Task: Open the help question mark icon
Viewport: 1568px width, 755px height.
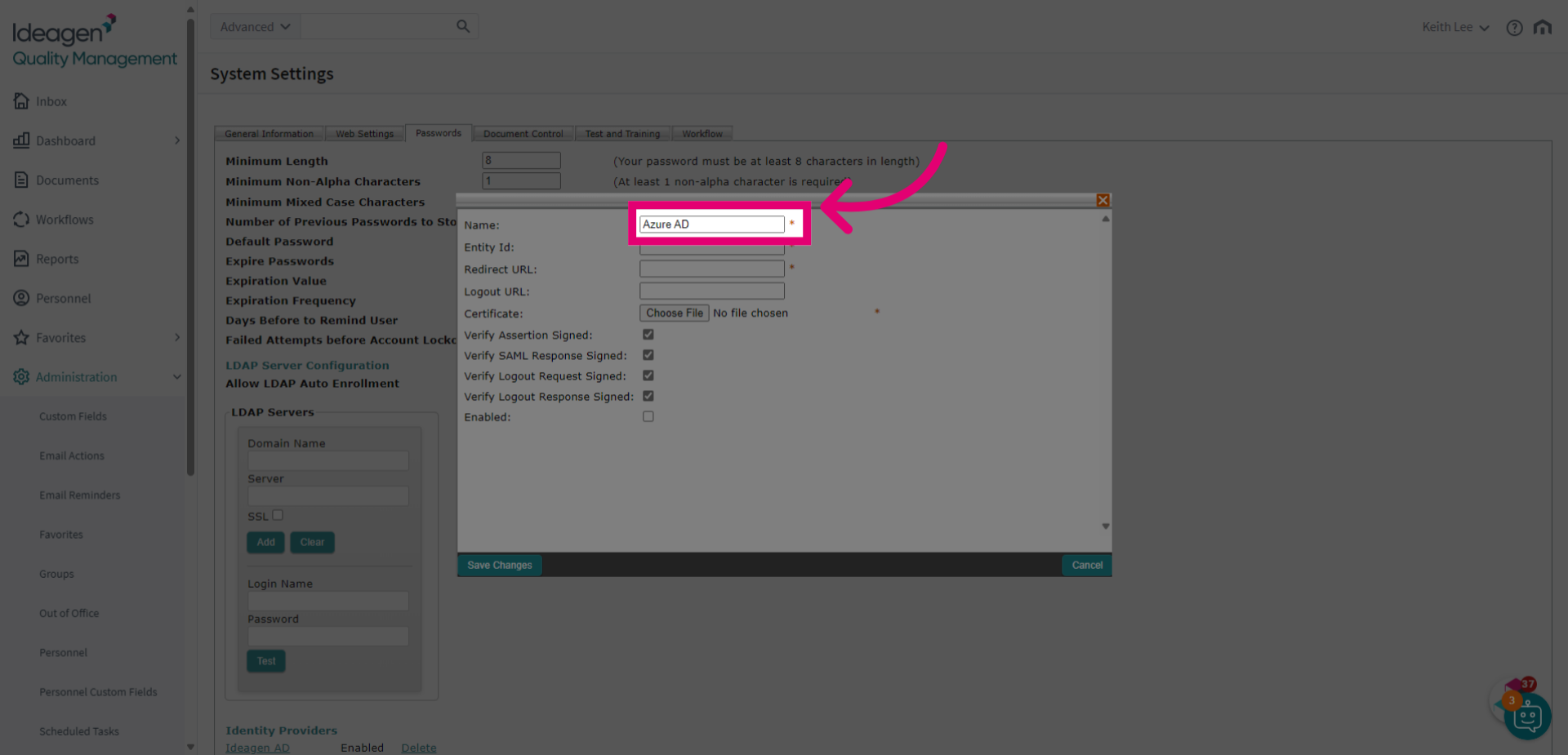Action: [1514, 28]
